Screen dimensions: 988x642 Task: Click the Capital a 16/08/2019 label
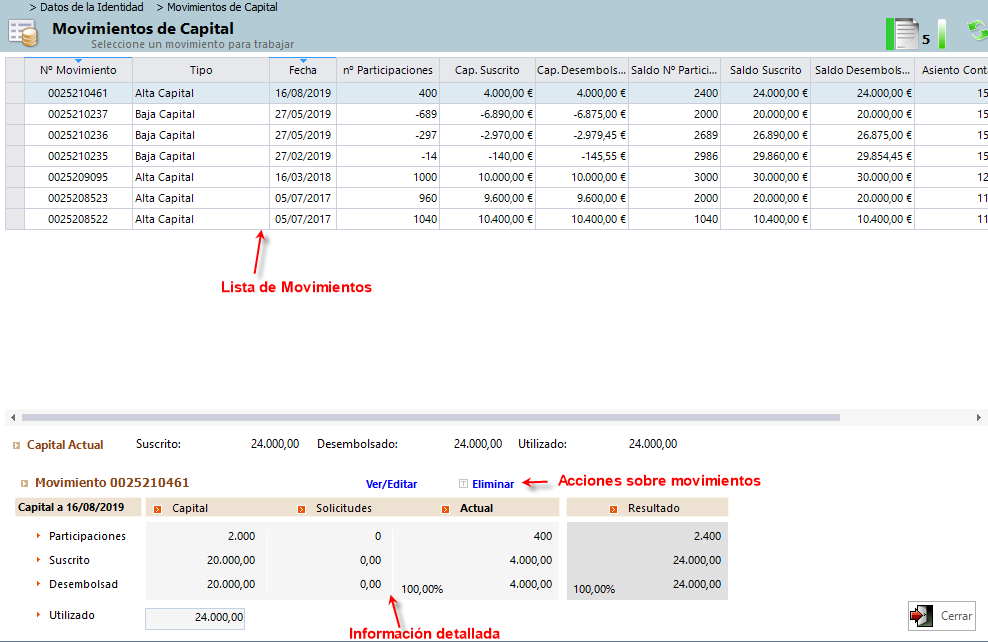(x=71, y=507)
